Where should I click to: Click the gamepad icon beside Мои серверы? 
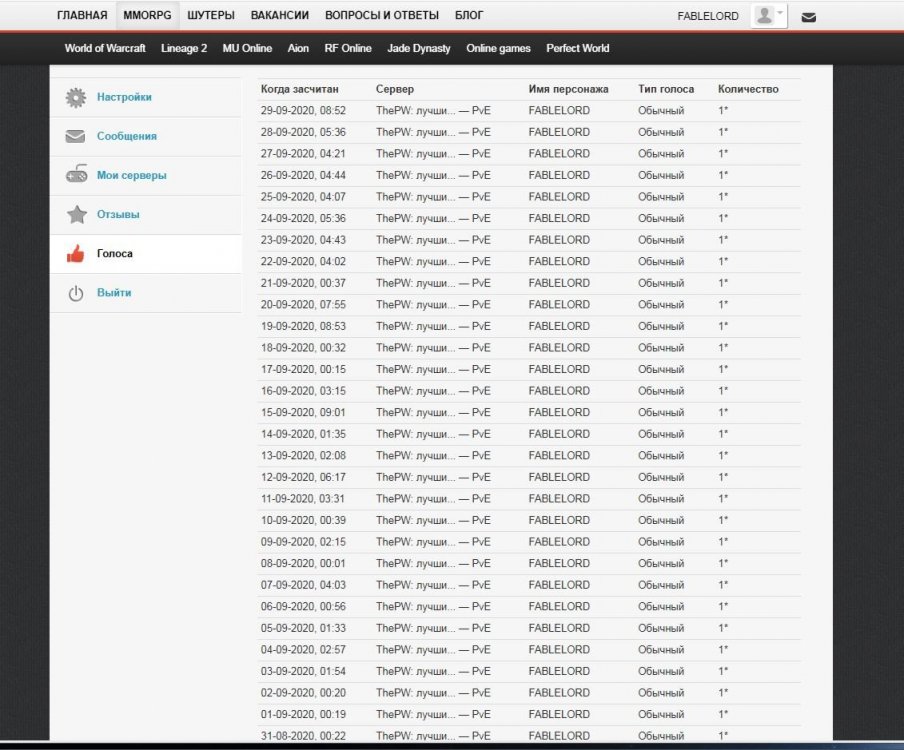click(76, 176)
